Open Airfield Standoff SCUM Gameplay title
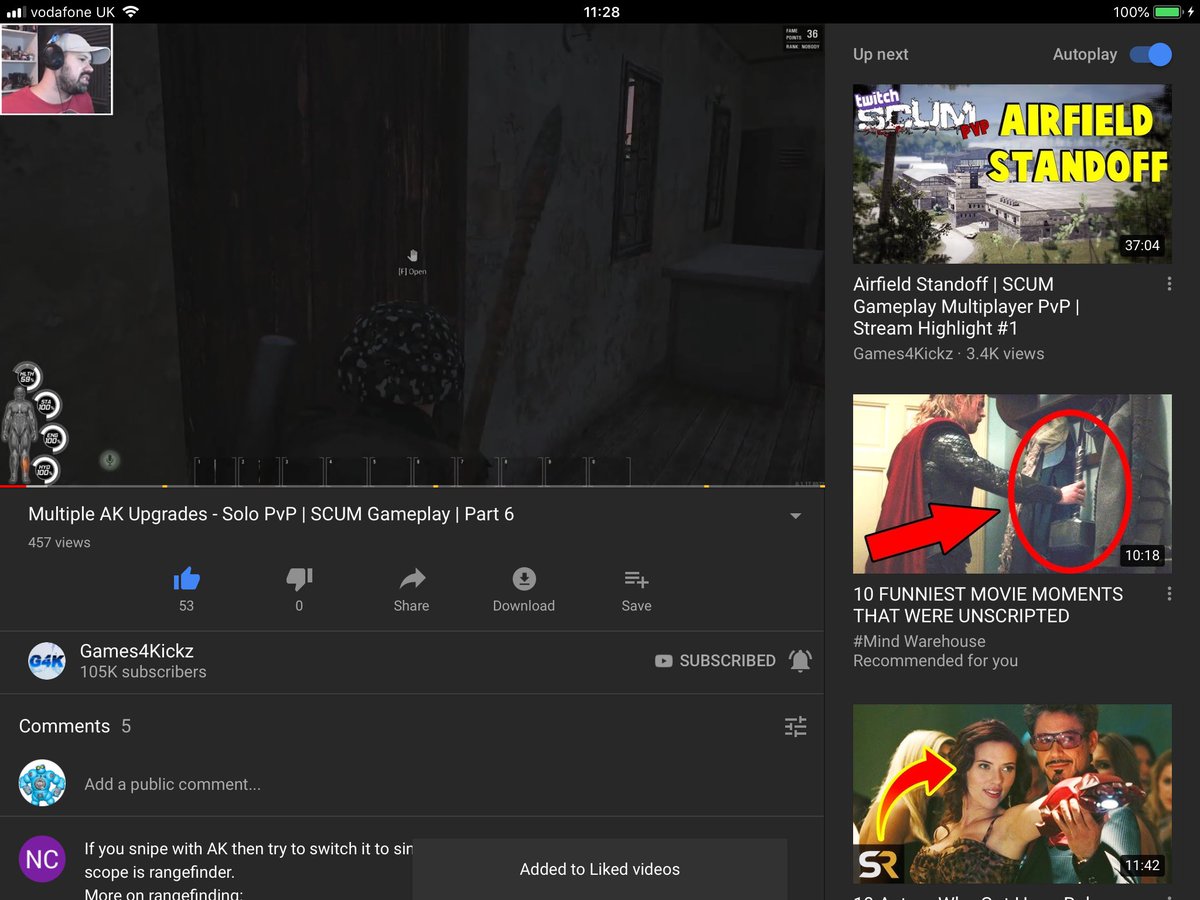1200x900 pixels. tap(966, 306)
